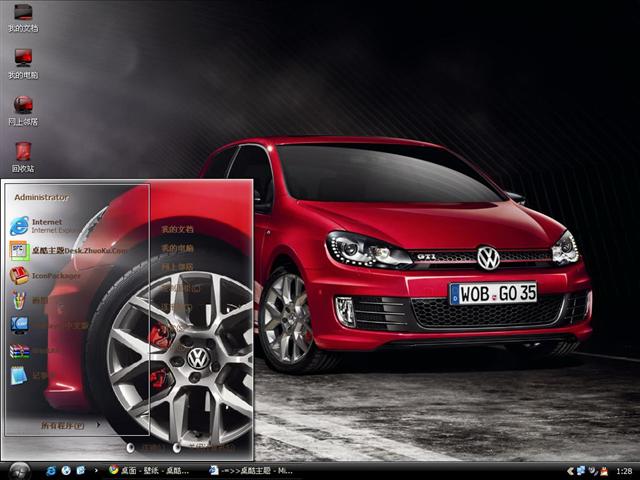Screen dimensions: 640x480
Task: Expand the quick launch overflow chevron
Action: [96, 471]
